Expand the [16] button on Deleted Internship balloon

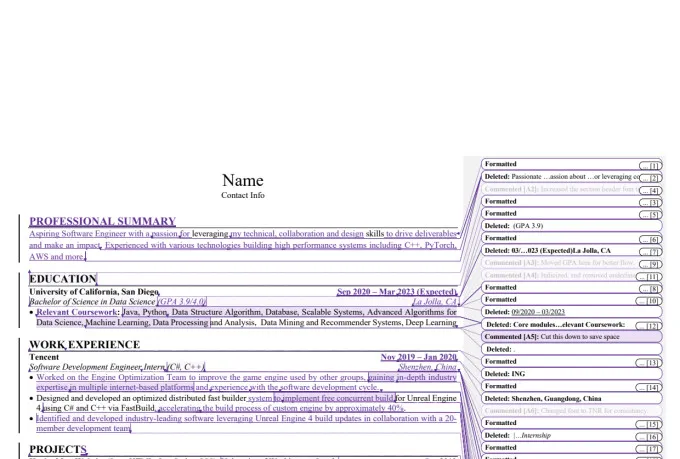click(649, 437)
